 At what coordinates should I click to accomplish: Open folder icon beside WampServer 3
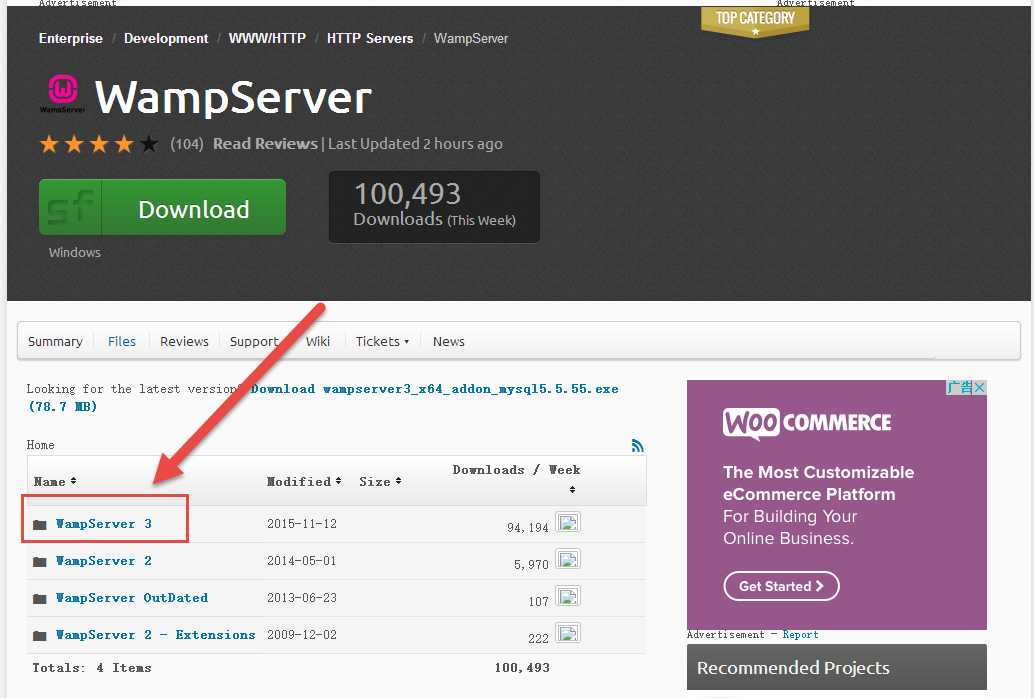tap(40, 524)
